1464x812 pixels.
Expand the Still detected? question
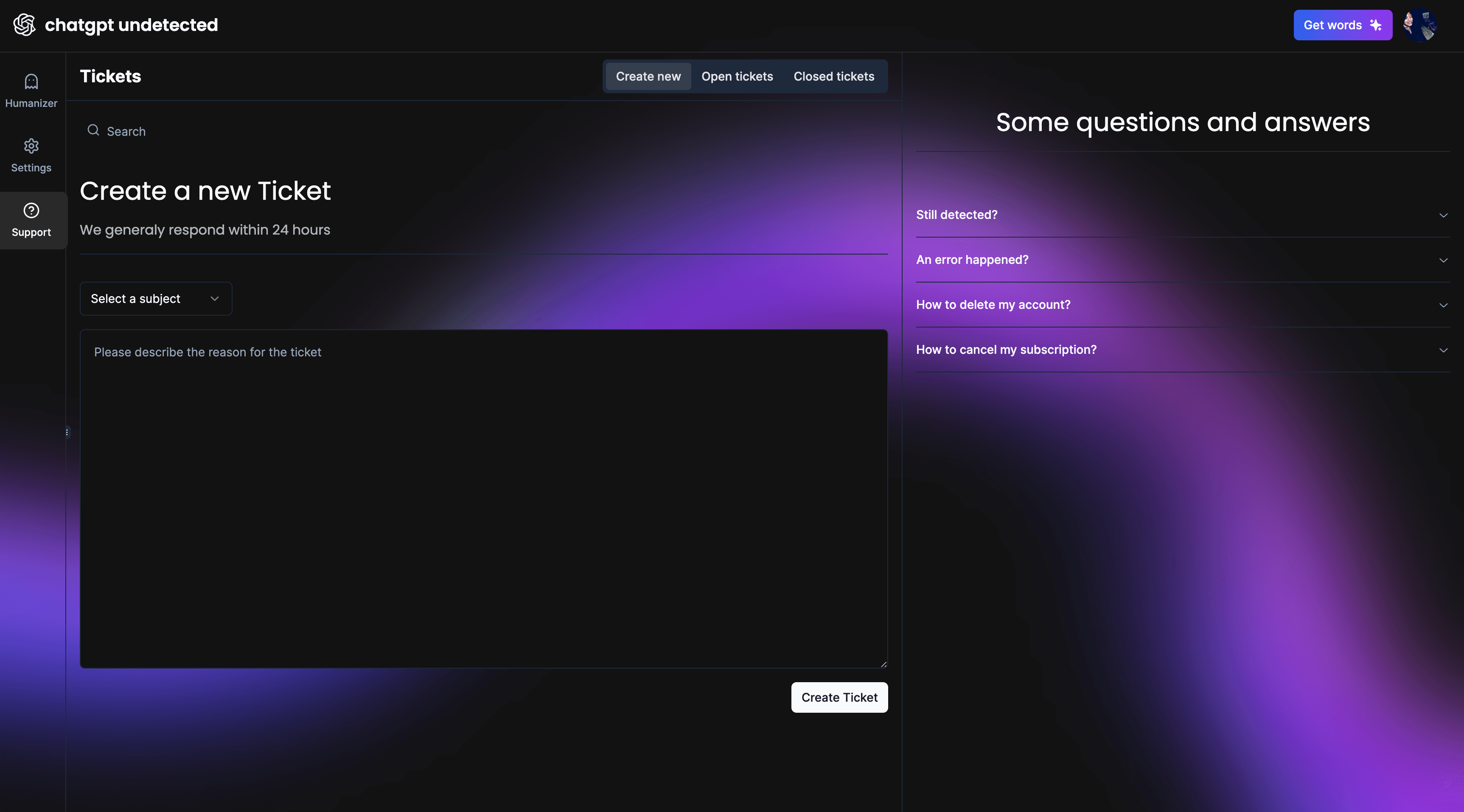(x=1182, y=215)
